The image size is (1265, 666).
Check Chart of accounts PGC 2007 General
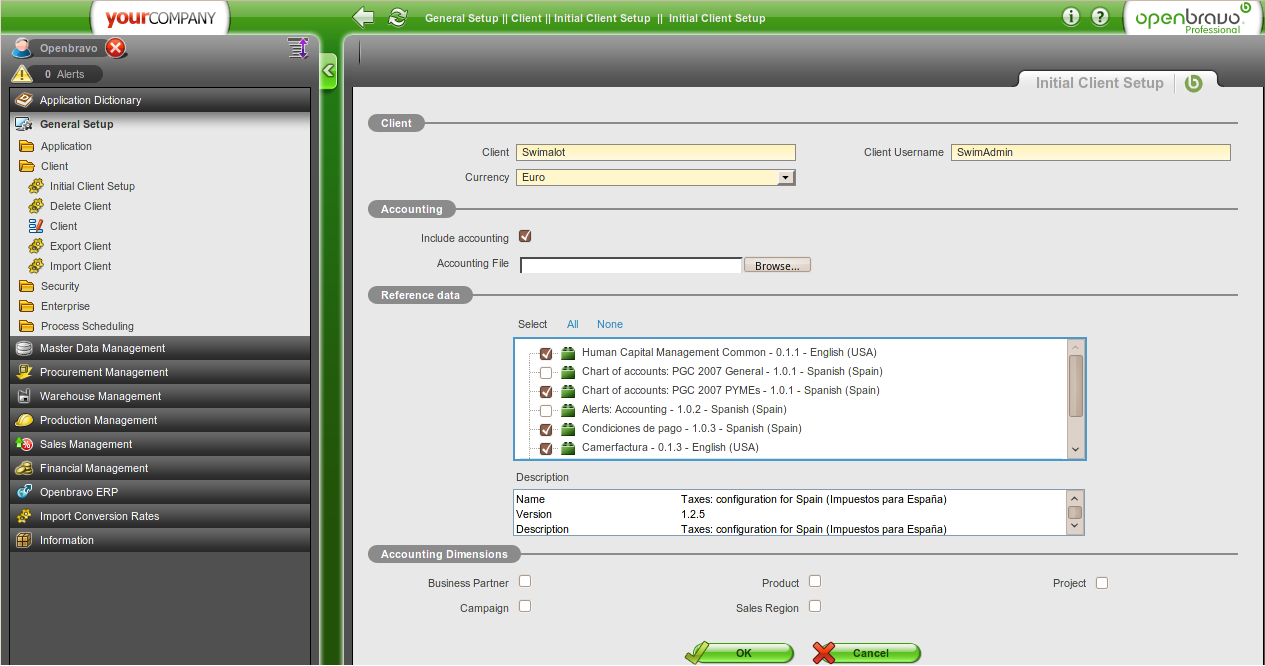tap(546, 372)
